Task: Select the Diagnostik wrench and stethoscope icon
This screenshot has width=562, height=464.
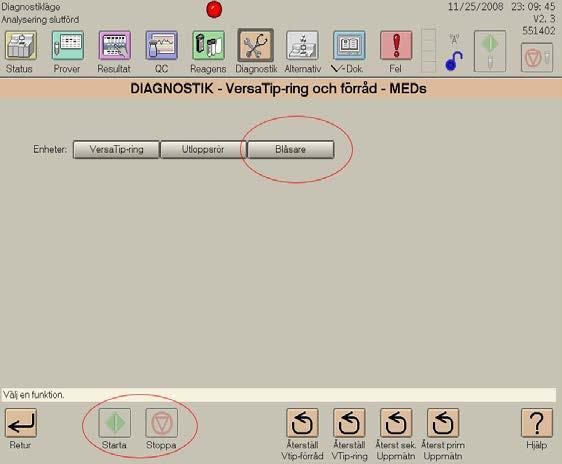Action: tap(256, 46)
